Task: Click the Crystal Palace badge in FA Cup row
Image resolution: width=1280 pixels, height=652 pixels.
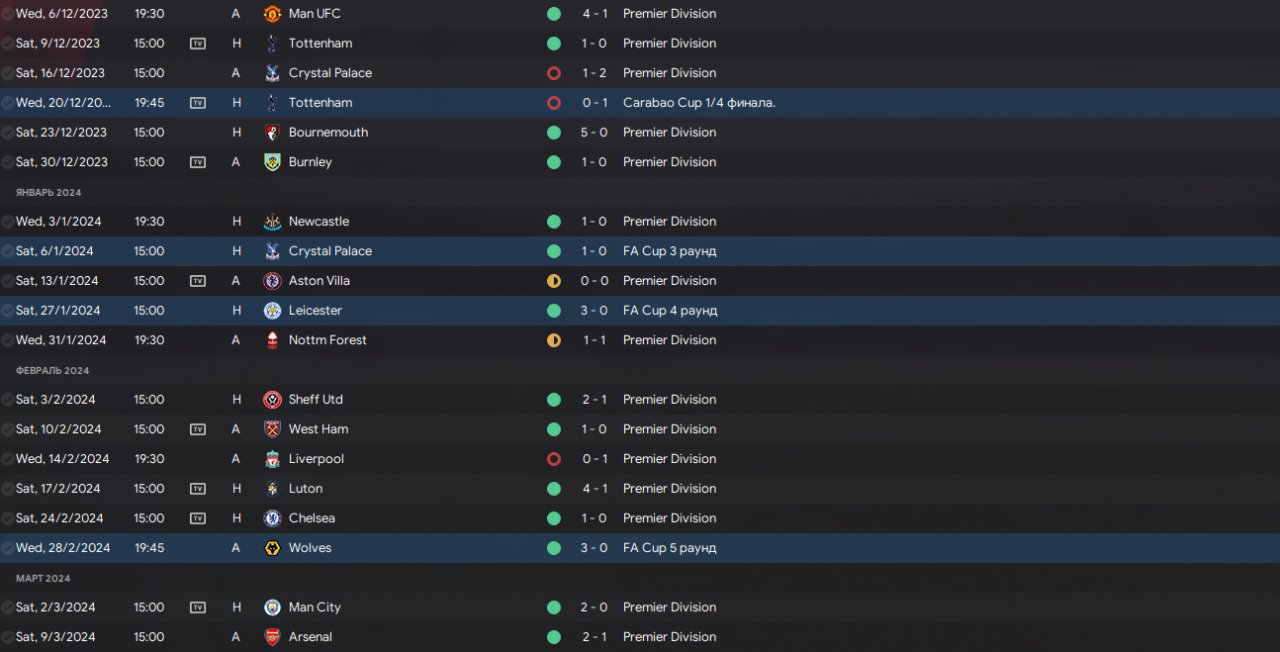Action: pos(272,251)
